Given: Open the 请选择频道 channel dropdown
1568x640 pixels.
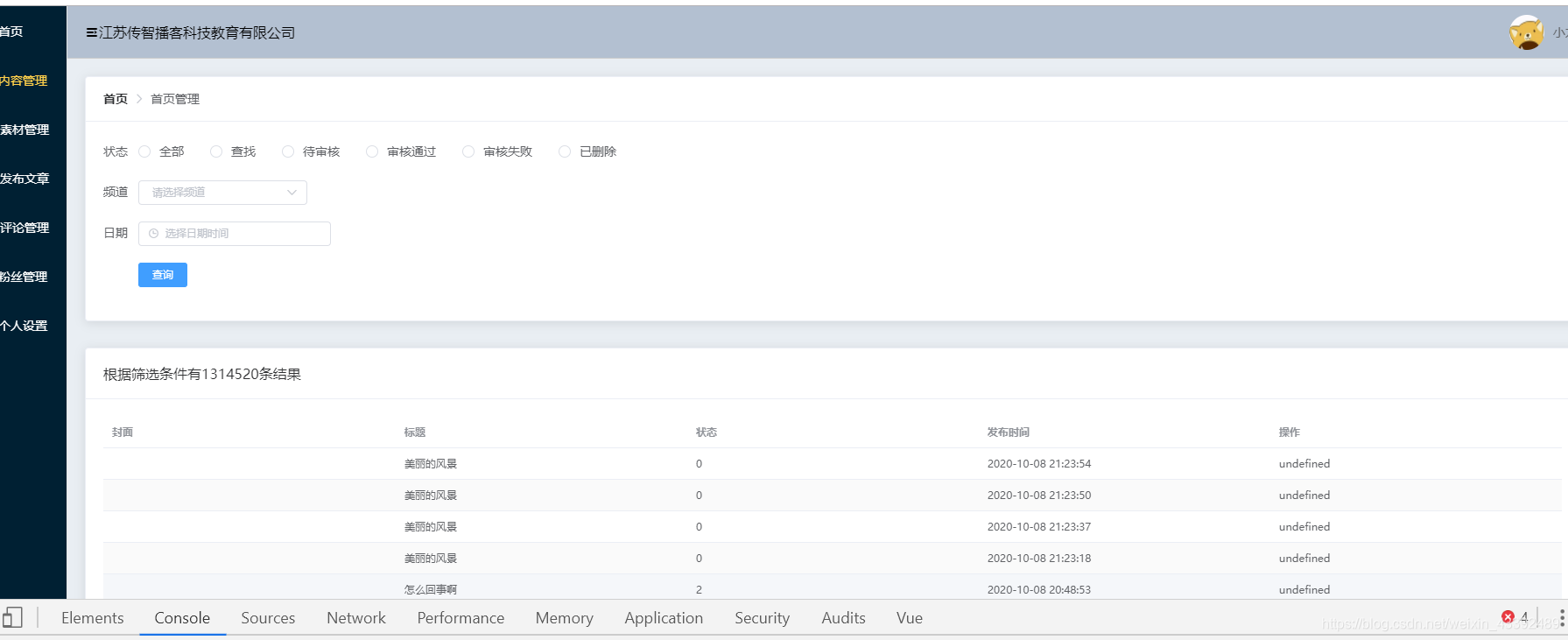Looking at the screenshot, I should click(x=222, y=193).
